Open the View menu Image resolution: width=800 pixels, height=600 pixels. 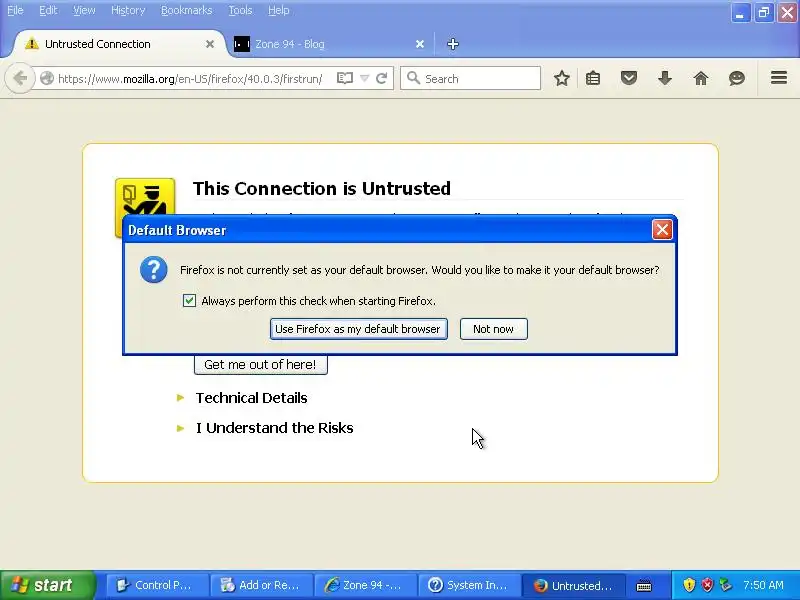(x=84, y=10)
